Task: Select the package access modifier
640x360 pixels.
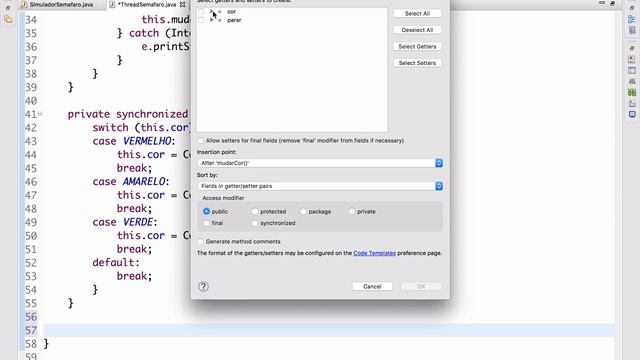Action: pyautogui.click(x=303, y=211)
